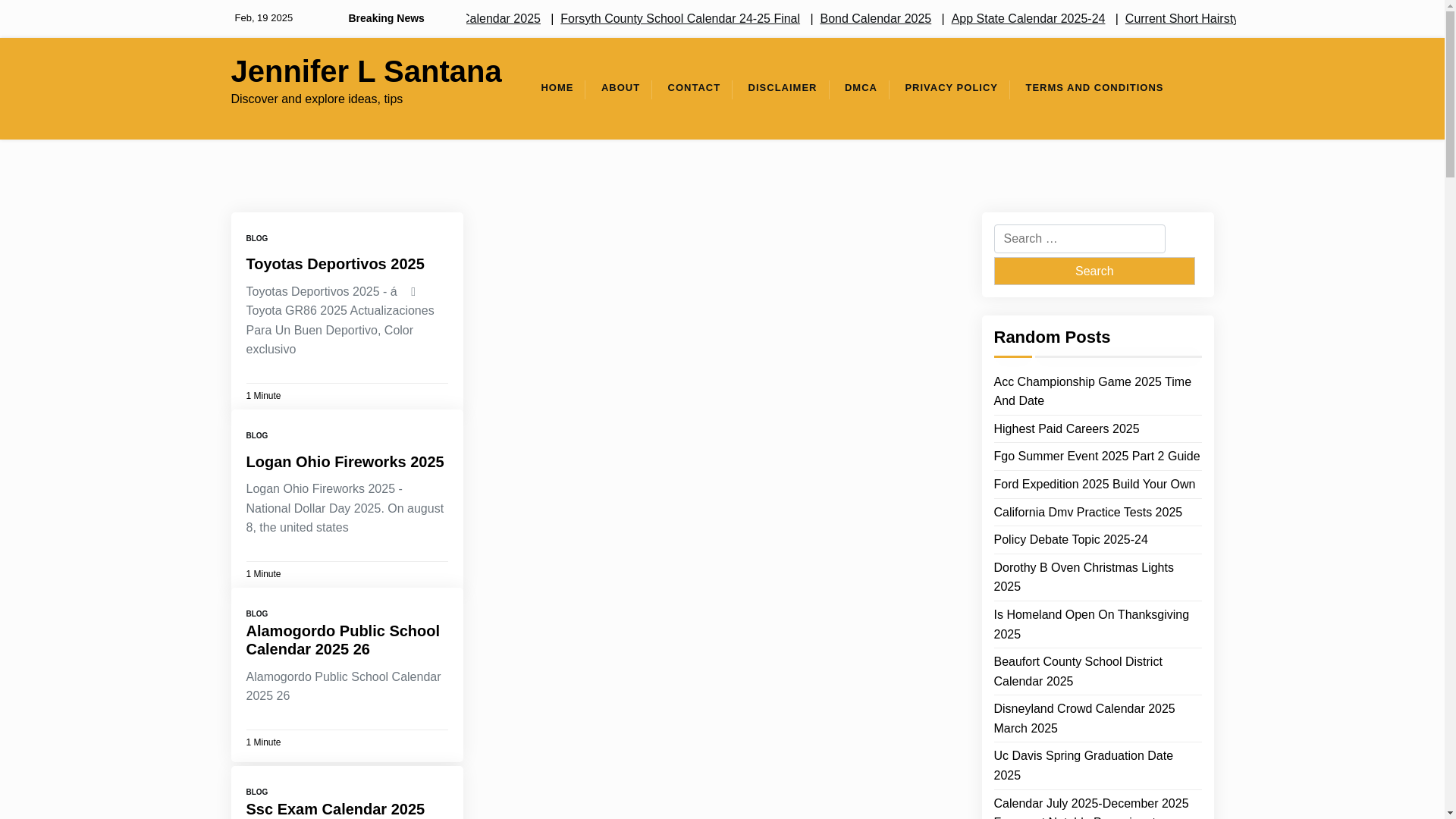
Task: Open Bond Calendar 2025 breaking news link
Action: pyautogui.click(x=875, y=18)
